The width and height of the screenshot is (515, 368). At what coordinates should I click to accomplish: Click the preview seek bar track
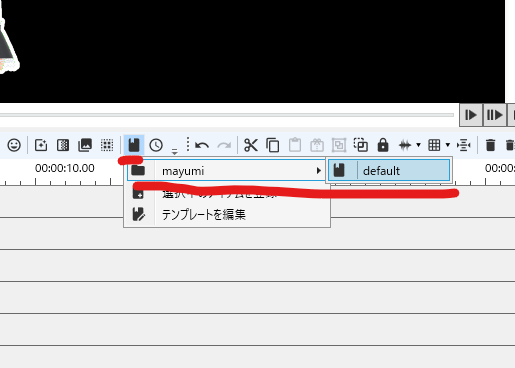(x=227, y=115)
